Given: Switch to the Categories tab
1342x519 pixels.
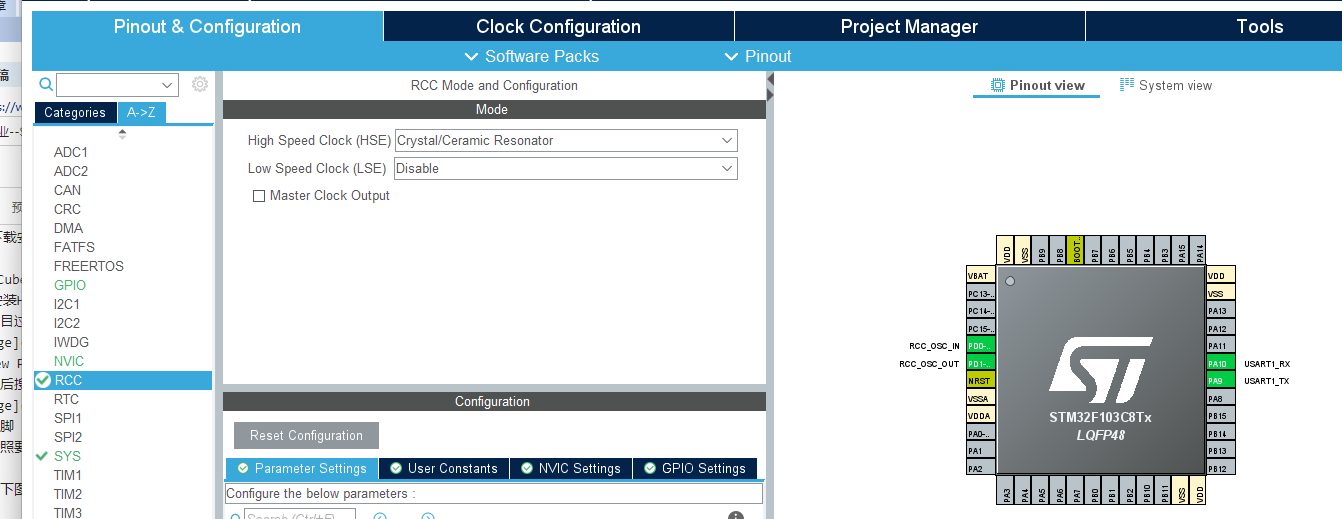Looking at the screenshot, I should point(75,113).
